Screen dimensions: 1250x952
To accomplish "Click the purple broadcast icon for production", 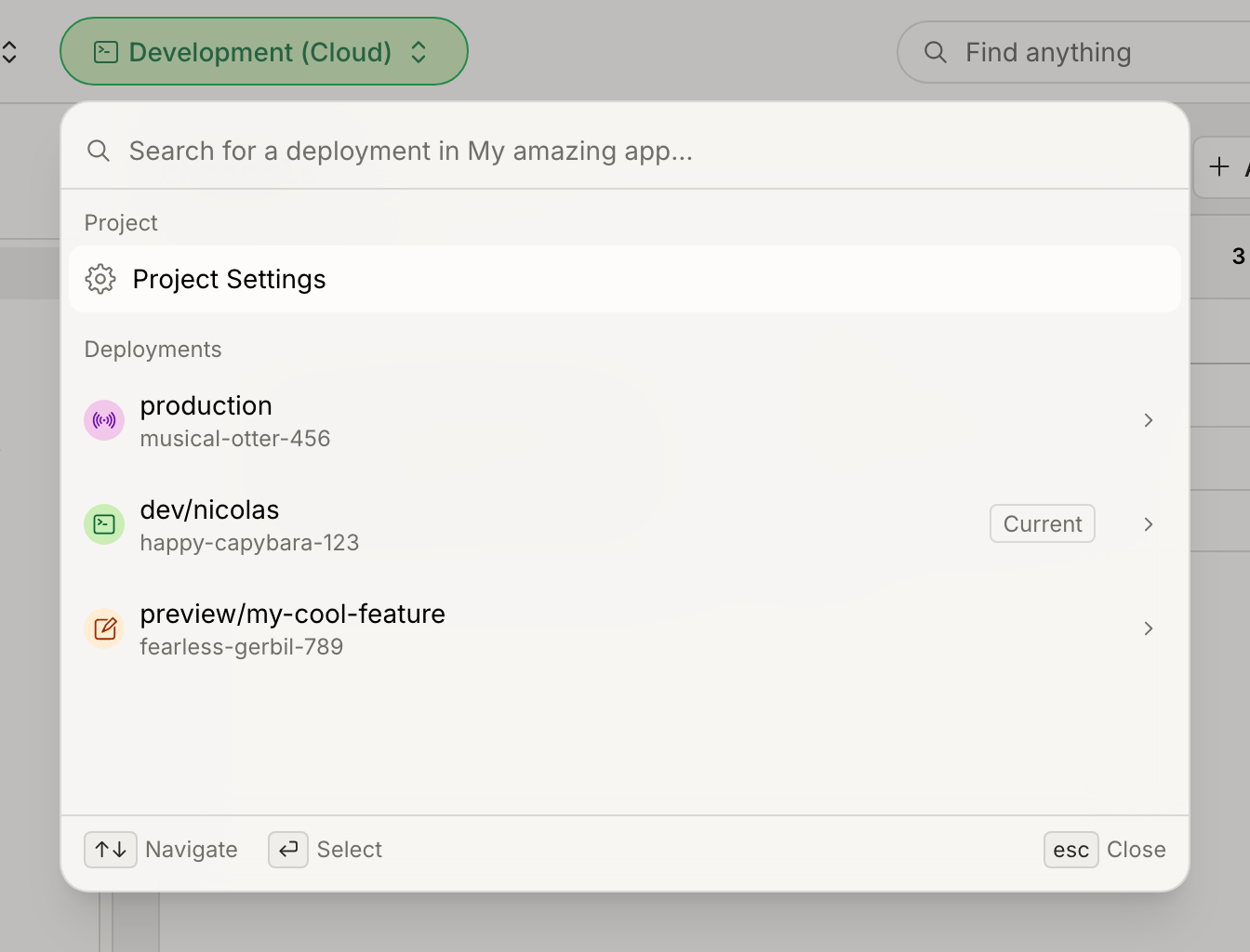I will [104, 420].
